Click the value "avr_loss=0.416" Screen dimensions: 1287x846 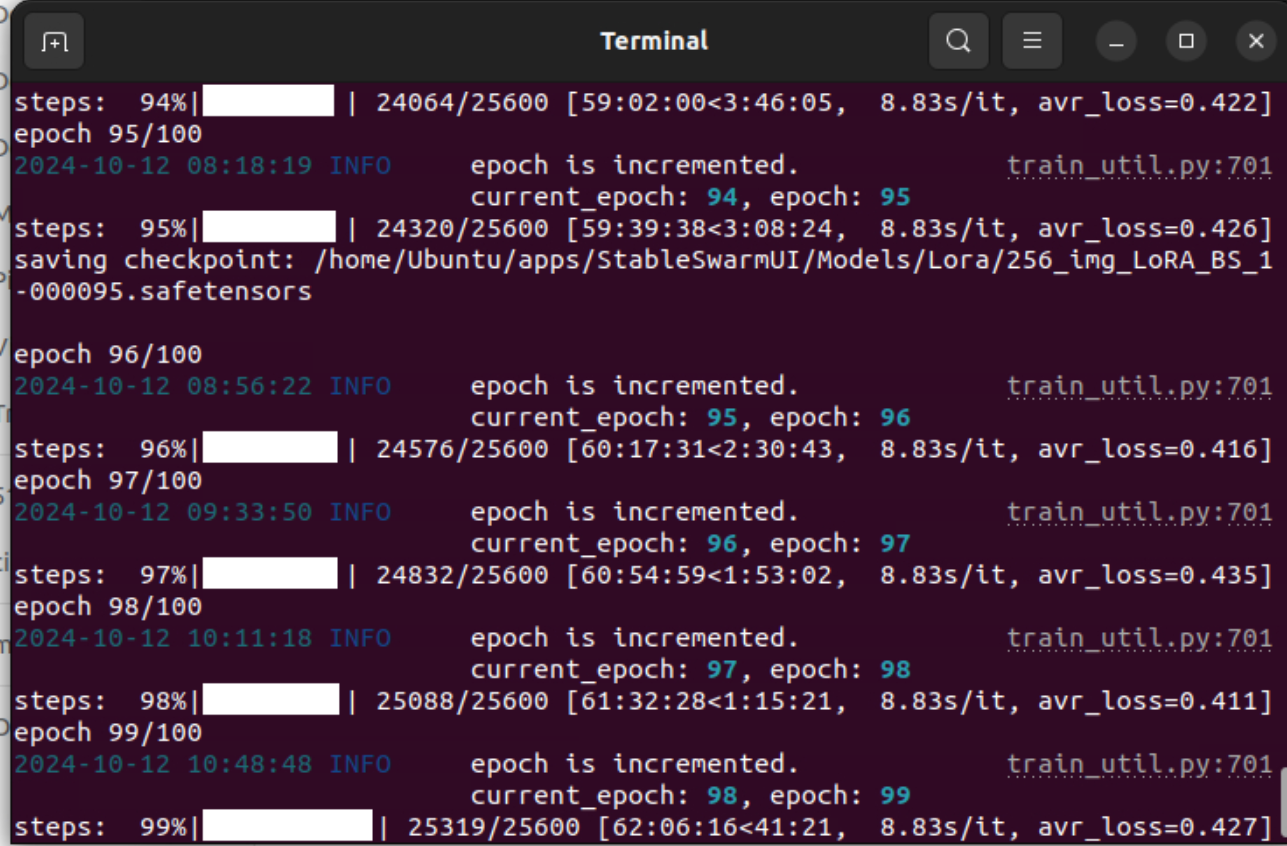1147,449
